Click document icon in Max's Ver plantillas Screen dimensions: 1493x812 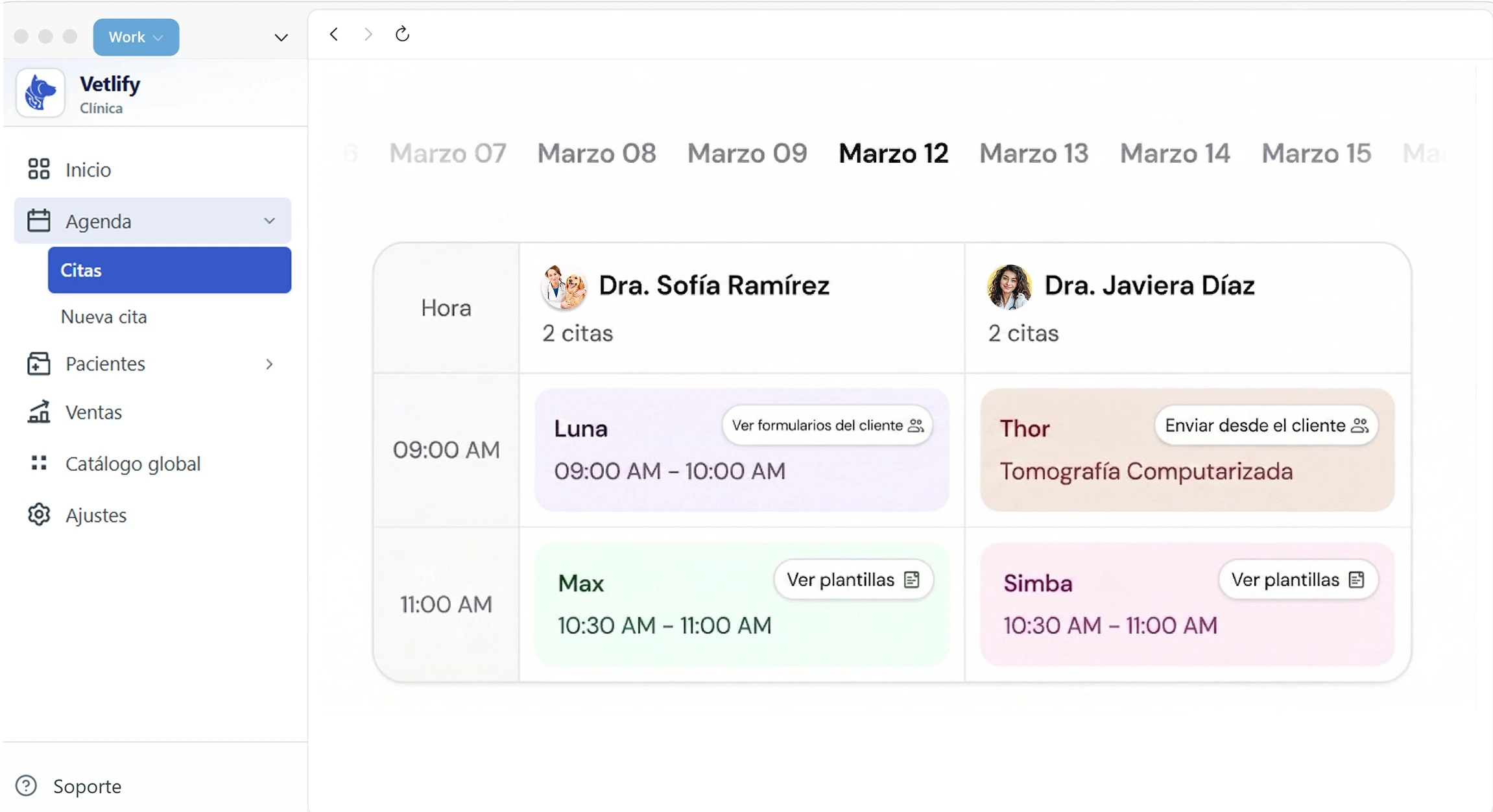point(911,579)
